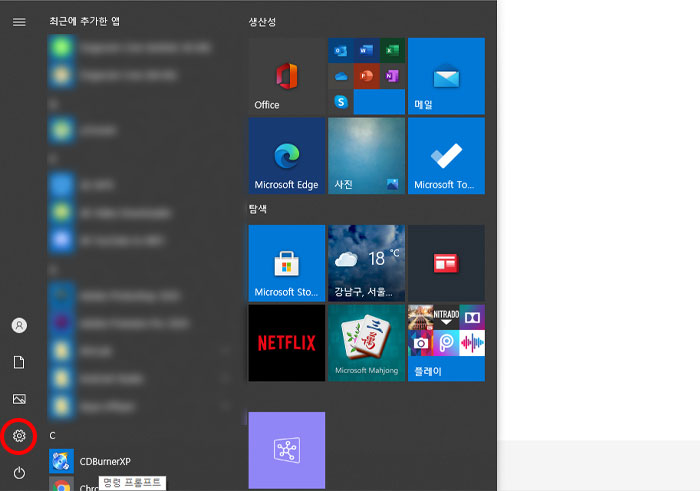The height and width of the screenshot is (491, 700).
Task: Launch the Office tile
Action: 287,76
